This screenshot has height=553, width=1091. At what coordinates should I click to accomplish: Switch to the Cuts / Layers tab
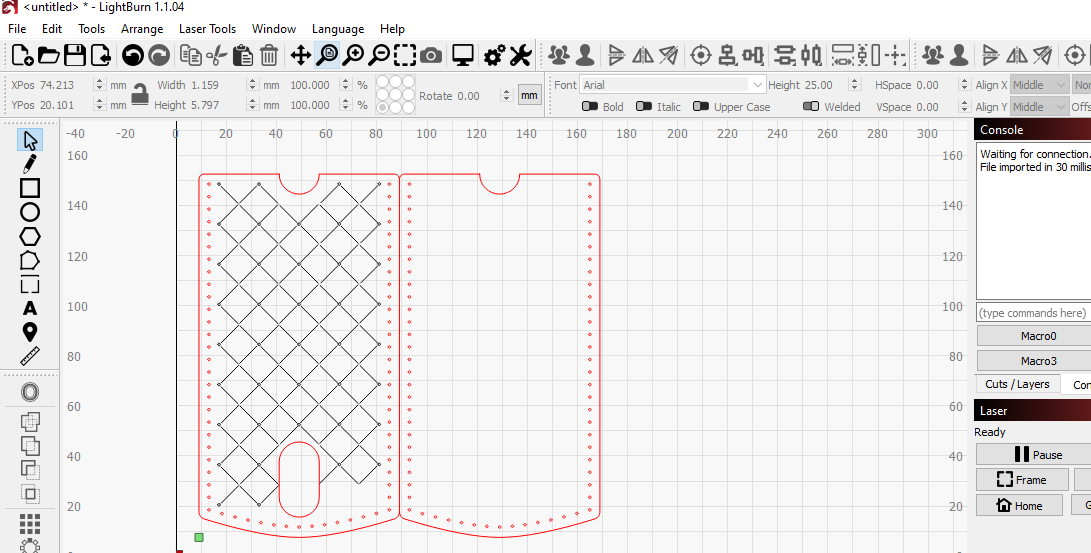pos(1017,384)
